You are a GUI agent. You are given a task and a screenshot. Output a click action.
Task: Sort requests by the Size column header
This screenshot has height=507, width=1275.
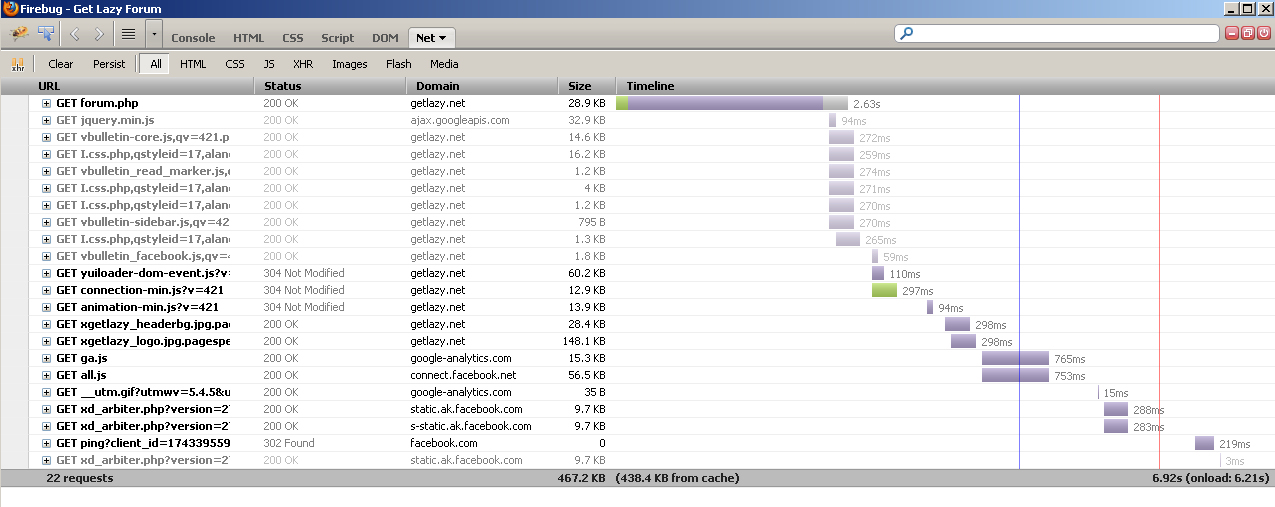coord(580,86)
